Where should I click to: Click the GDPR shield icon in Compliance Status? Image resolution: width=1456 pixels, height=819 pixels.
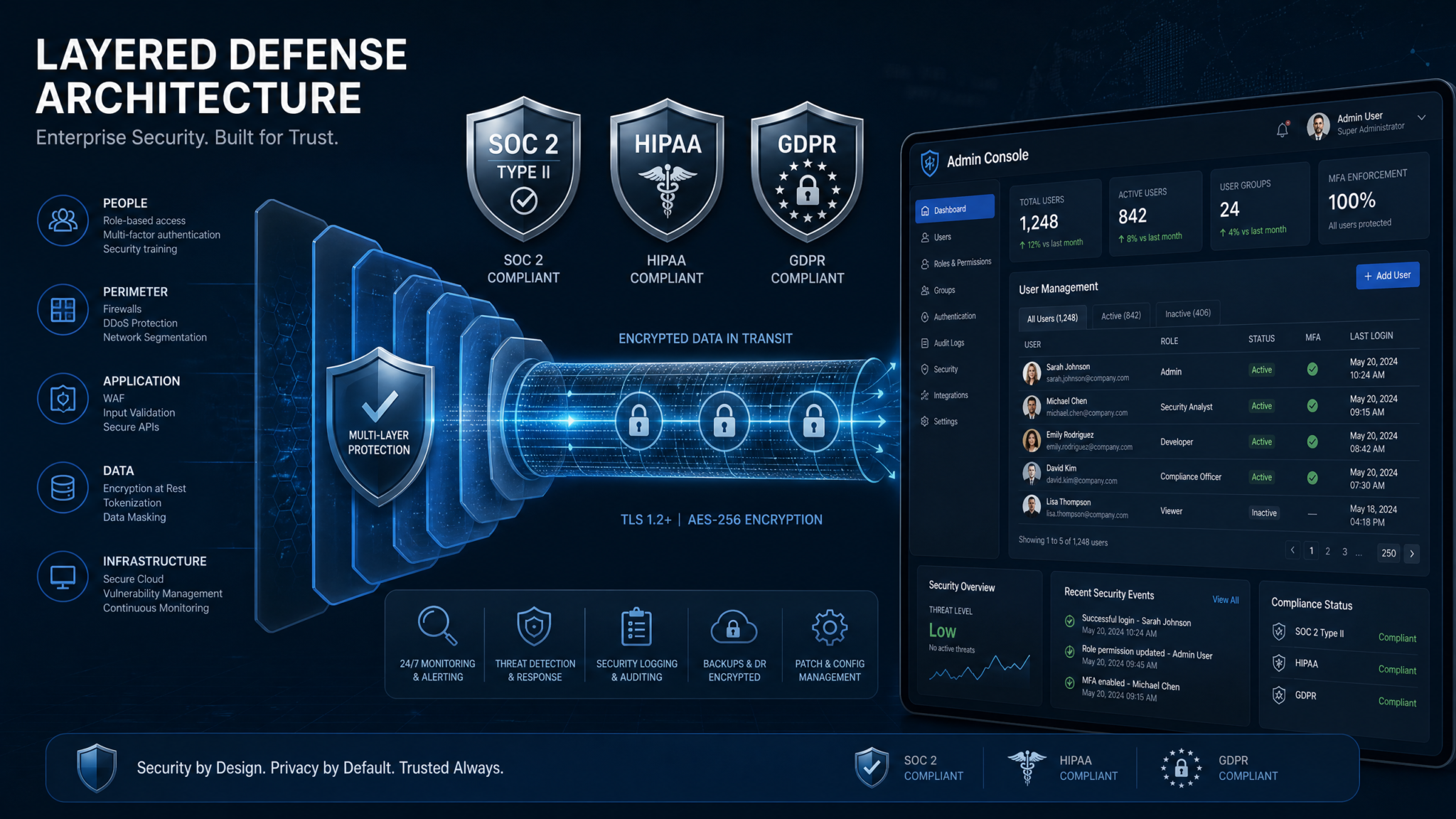coord(1279,695)
